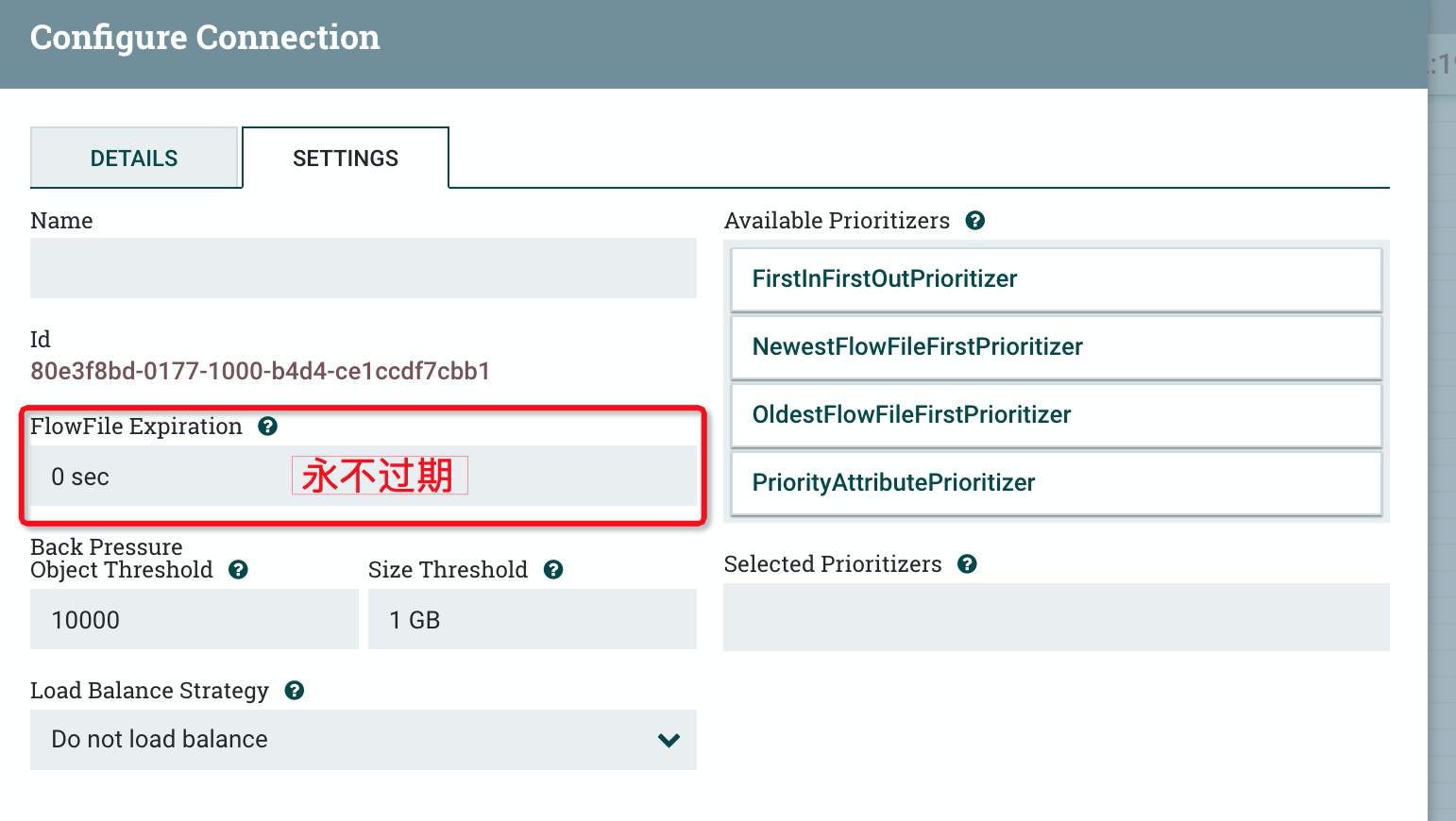Click the Load Balance Strategy chevron arrow

tap(668, 740)
